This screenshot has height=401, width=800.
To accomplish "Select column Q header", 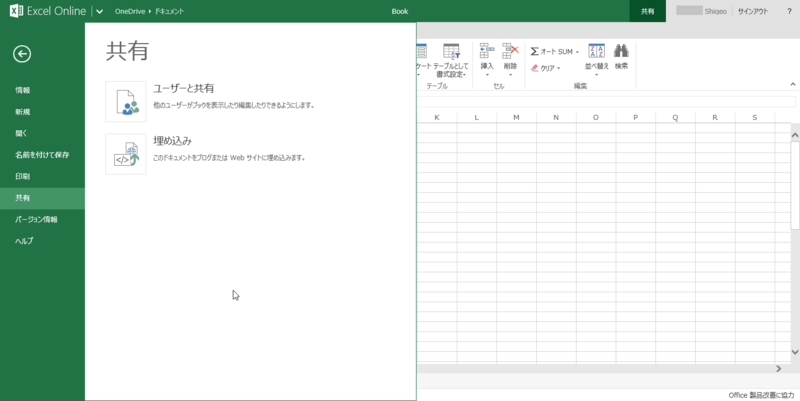I will pos(675,117).
